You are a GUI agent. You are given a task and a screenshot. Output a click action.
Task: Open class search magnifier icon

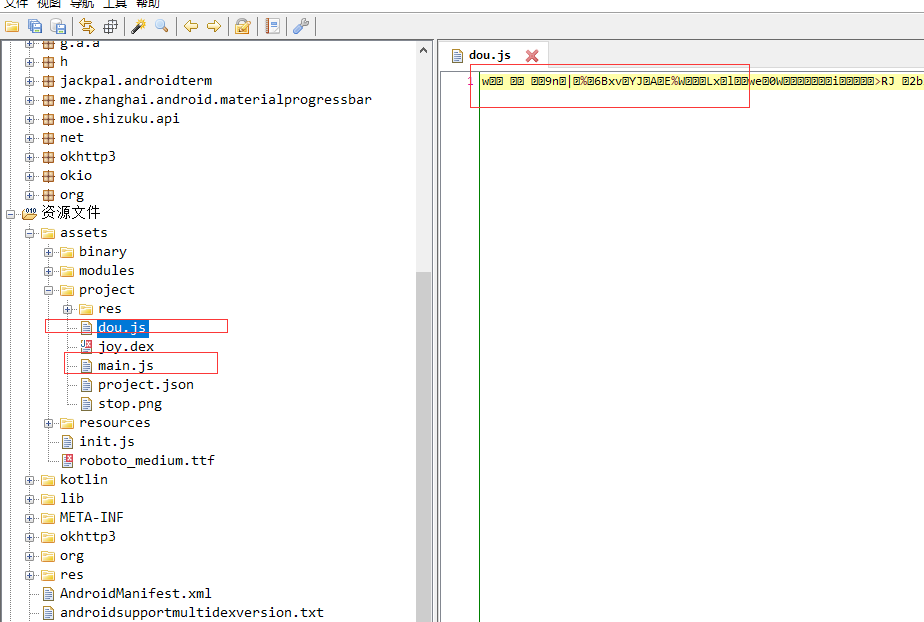pyautogui.click(x=161, y=26)
